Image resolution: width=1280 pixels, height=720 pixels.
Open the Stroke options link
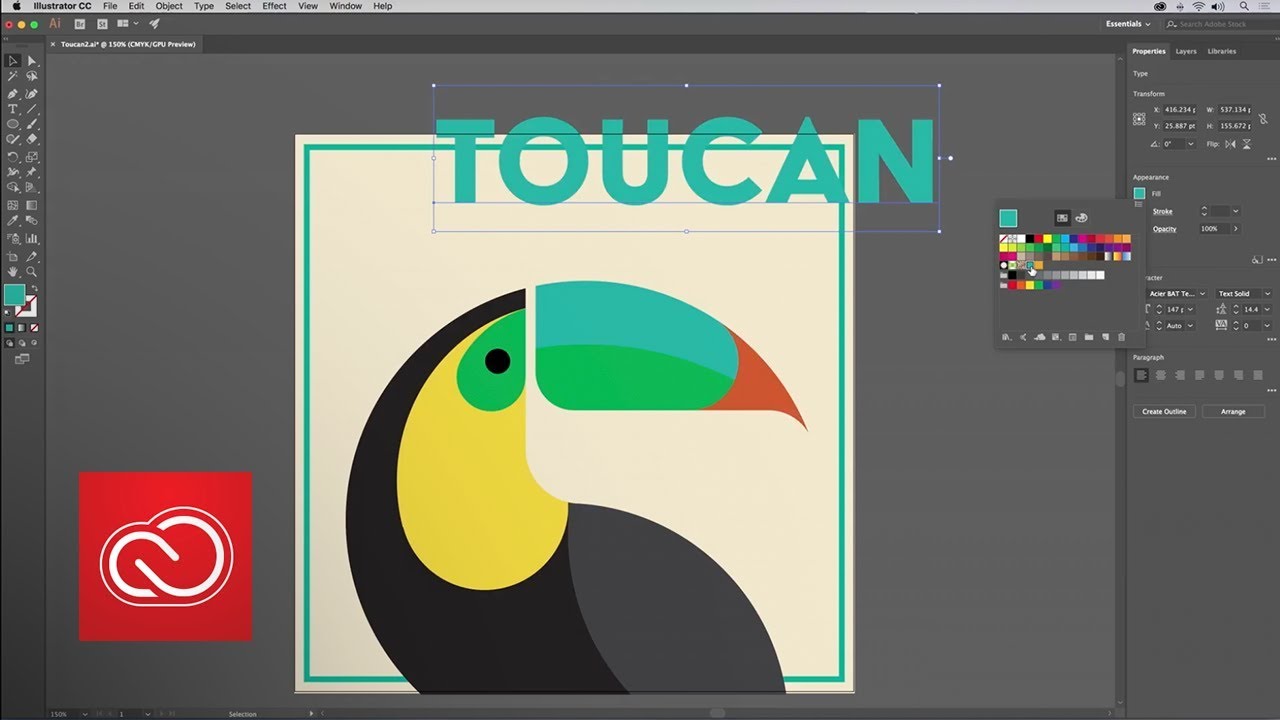[1163, 211]
